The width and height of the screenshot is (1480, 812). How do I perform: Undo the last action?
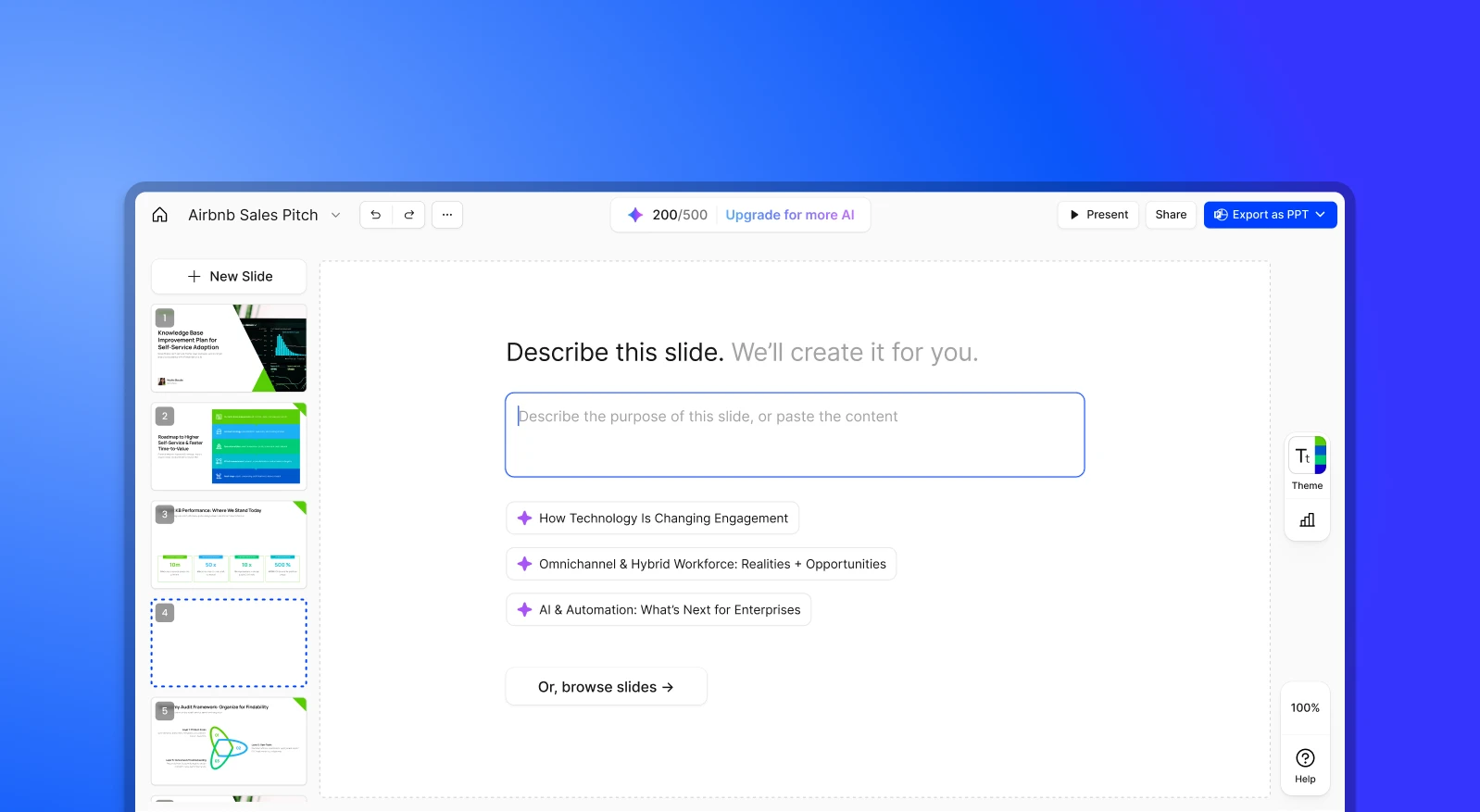[376, 215]
